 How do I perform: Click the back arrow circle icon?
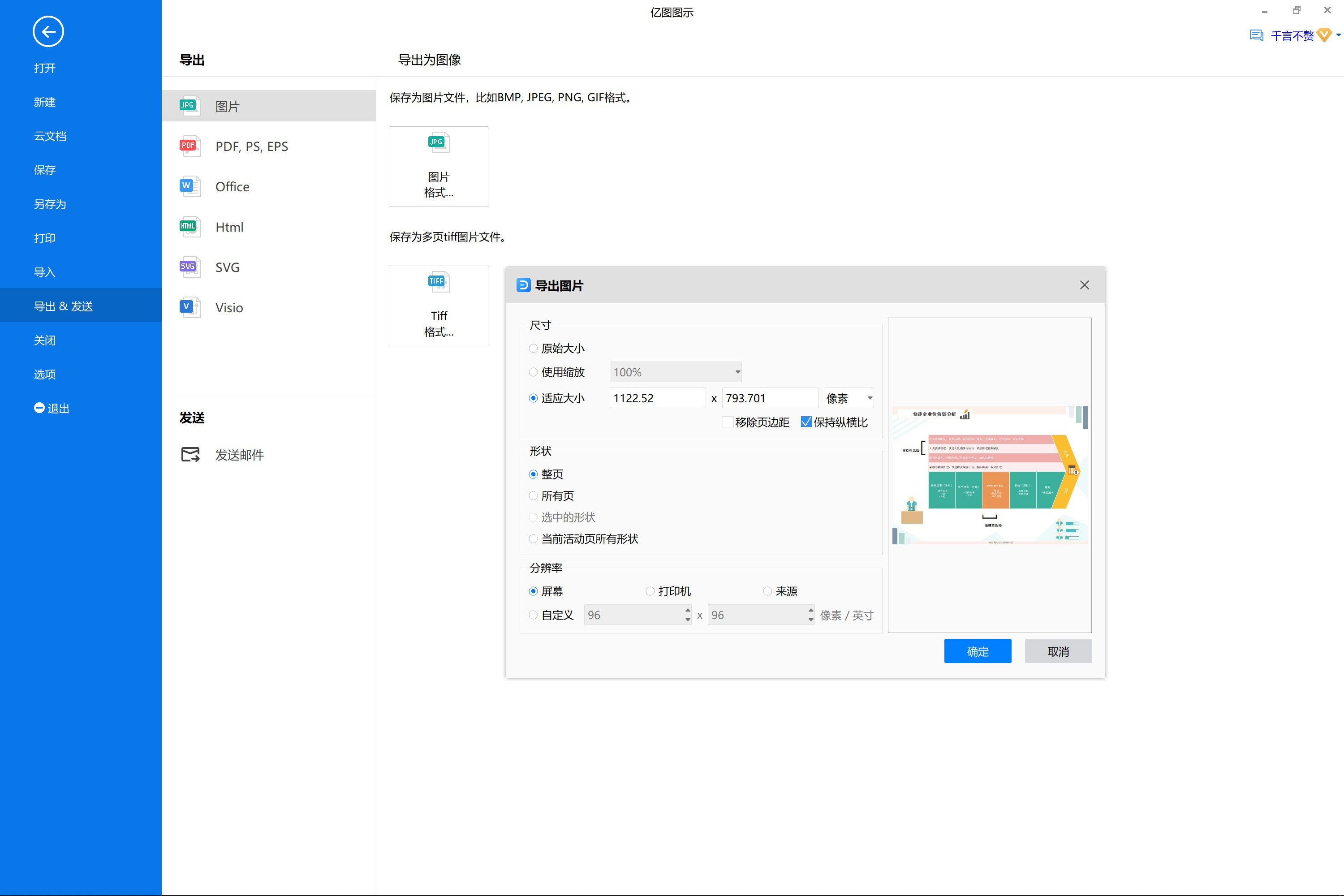tap(48, 31)
